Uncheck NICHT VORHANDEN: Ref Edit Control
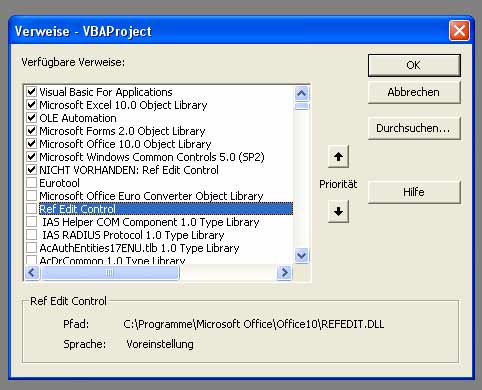The height and width of the screenshot is (390, 482). (31, 170)
